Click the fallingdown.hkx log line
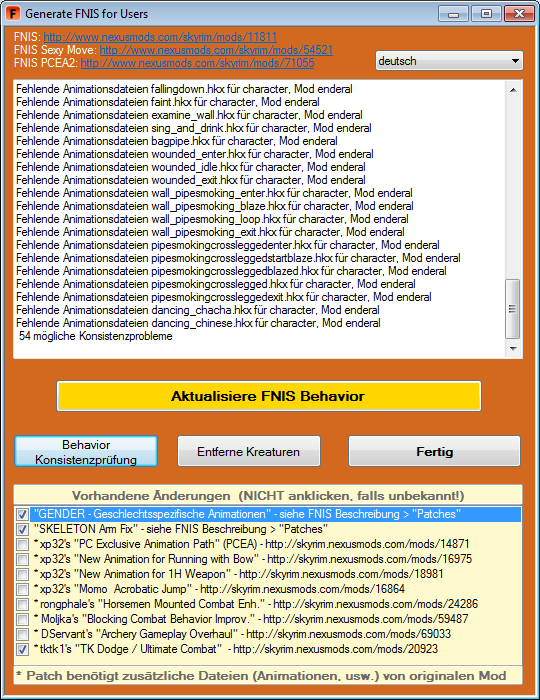 pyautogui.click(x=184, y=89)
